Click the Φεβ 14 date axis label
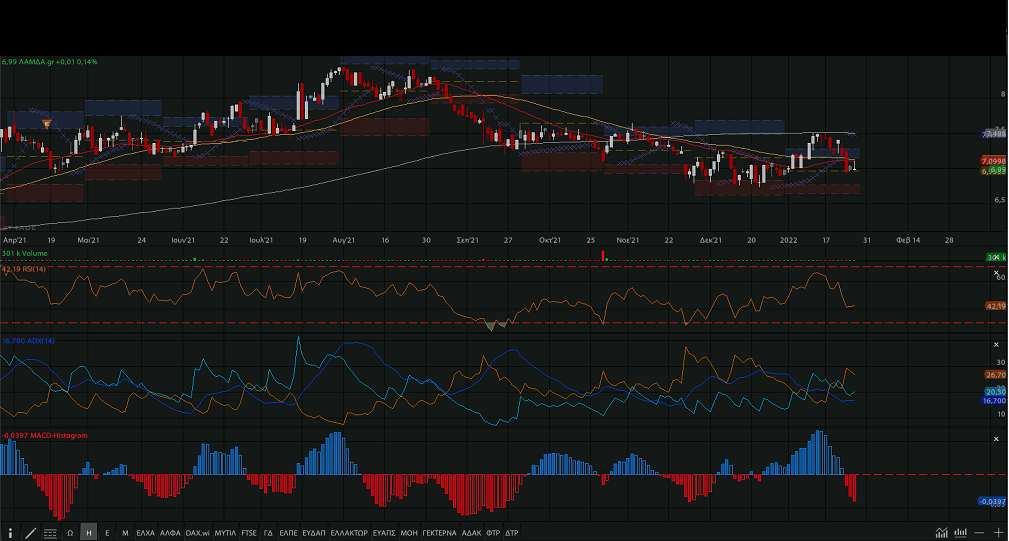1009x541 pixels. click(908, 240)
